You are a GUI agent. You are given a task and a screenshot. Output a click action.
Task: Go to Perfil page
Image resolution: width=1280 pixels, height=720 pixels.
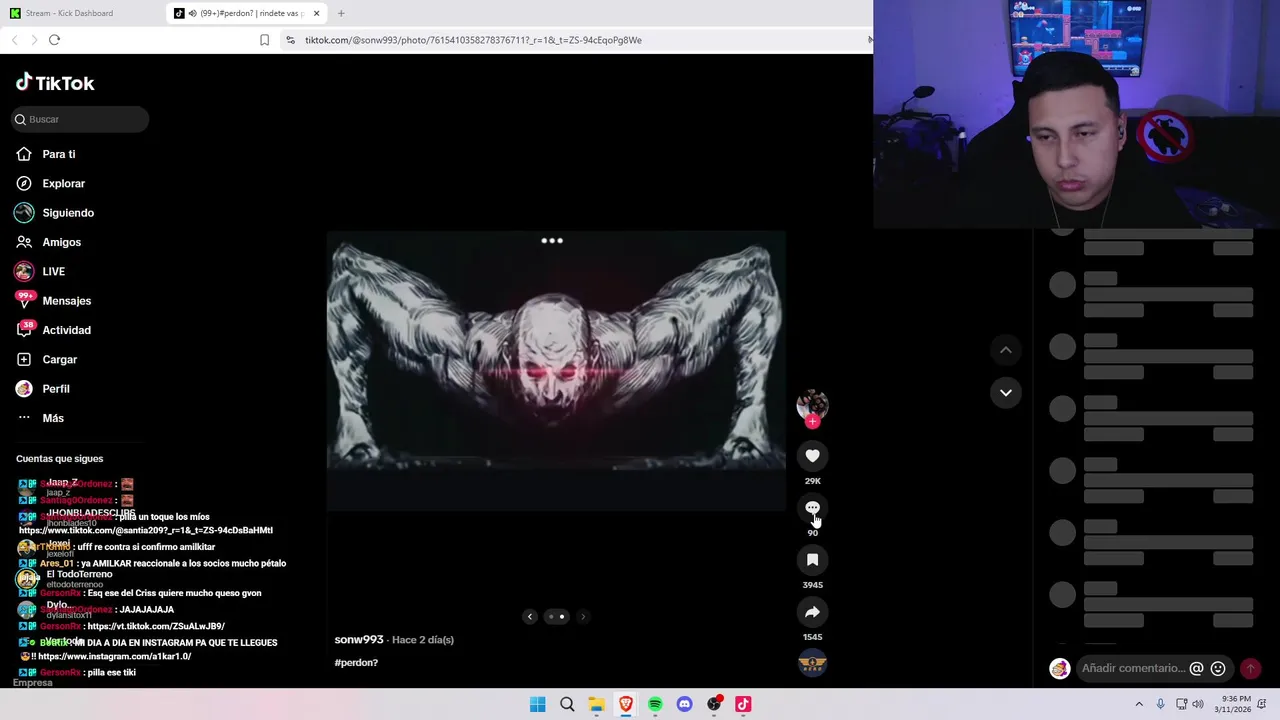pyautogui.click(x=55, y=389)
